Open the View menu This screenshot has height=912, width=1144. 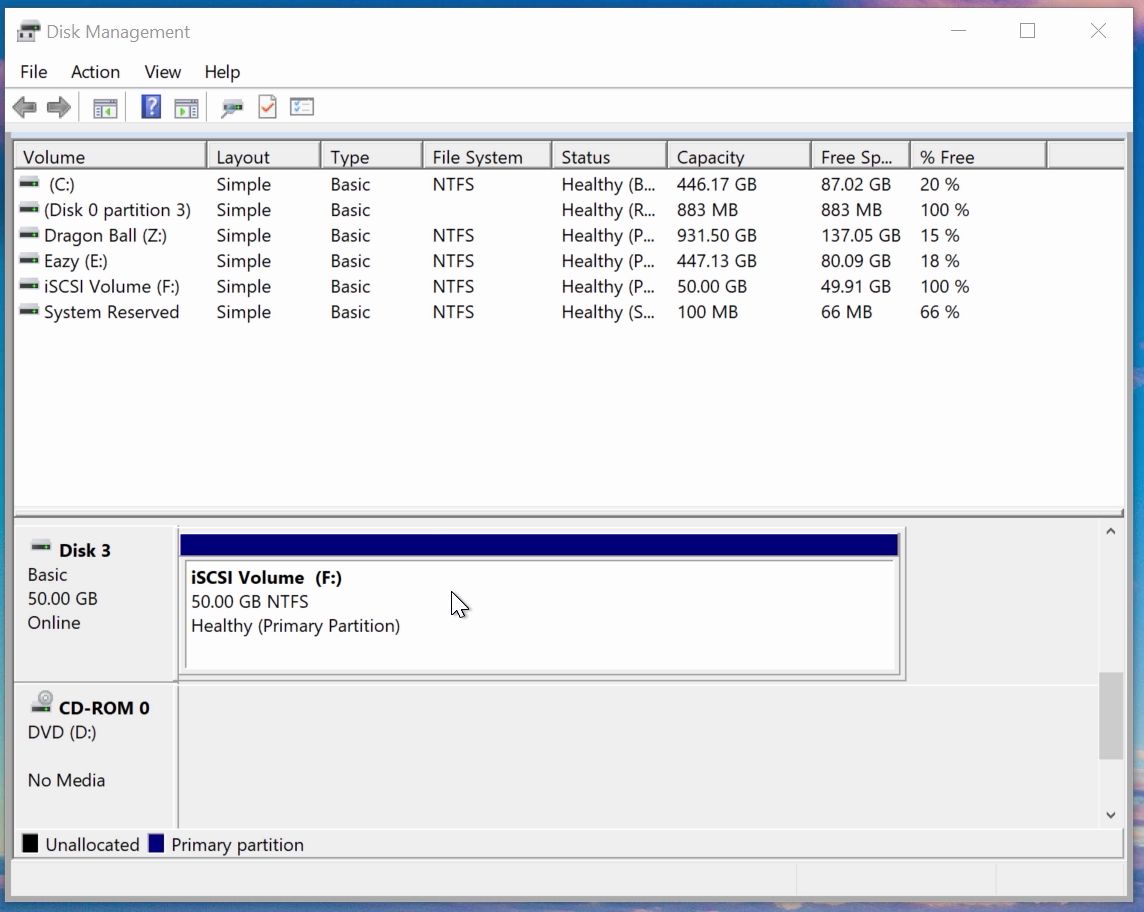(x=162, y=72)
